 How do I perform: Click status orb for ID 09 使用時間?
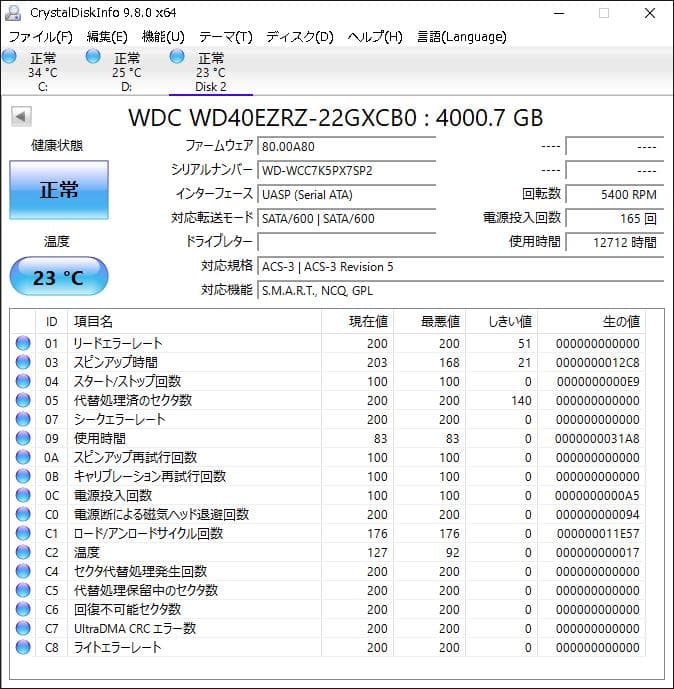[x=23, y=438]
